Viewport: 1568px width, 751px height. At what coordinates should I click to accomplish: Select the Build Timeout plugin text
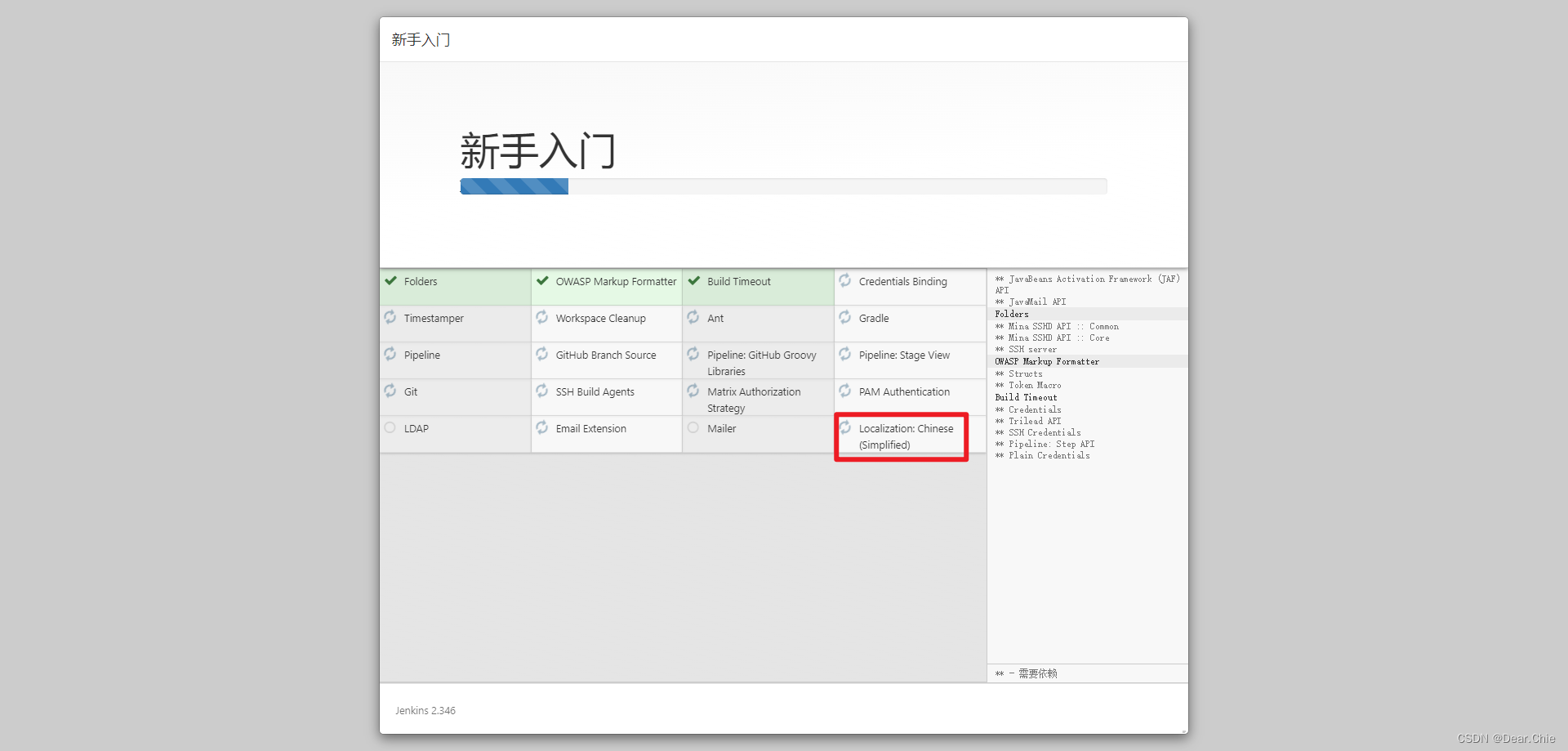tap(739, 282)
